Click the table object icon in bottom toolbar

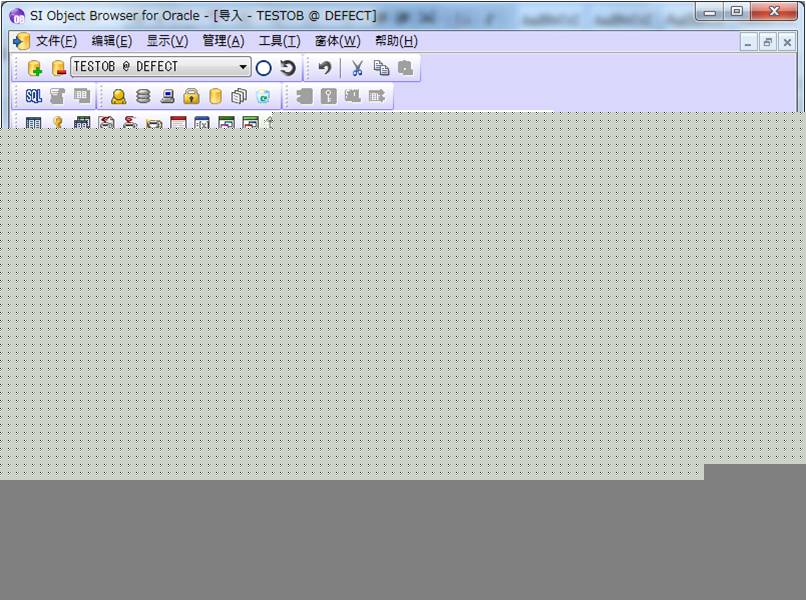pos(33,123)
